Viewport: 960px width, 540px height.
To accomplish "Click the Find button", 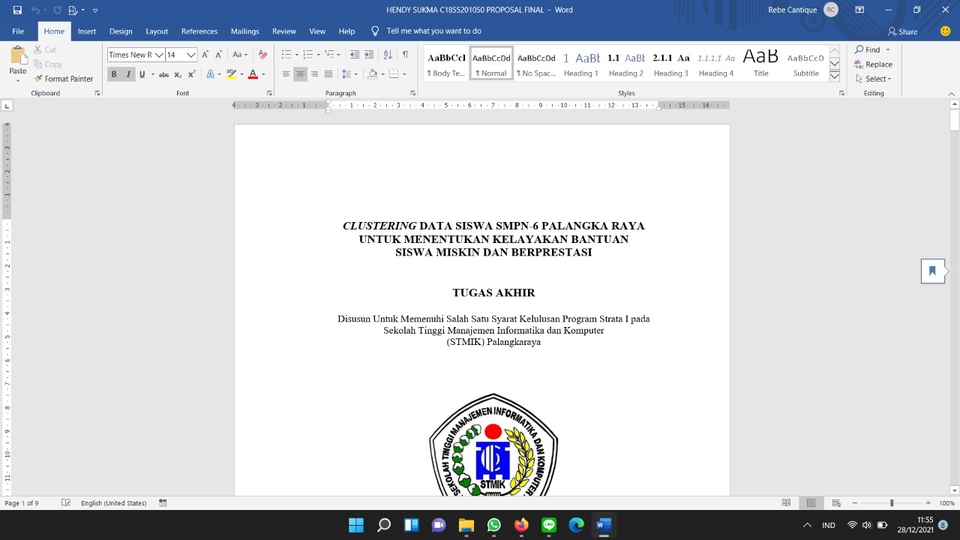I will tap(868, 50).
